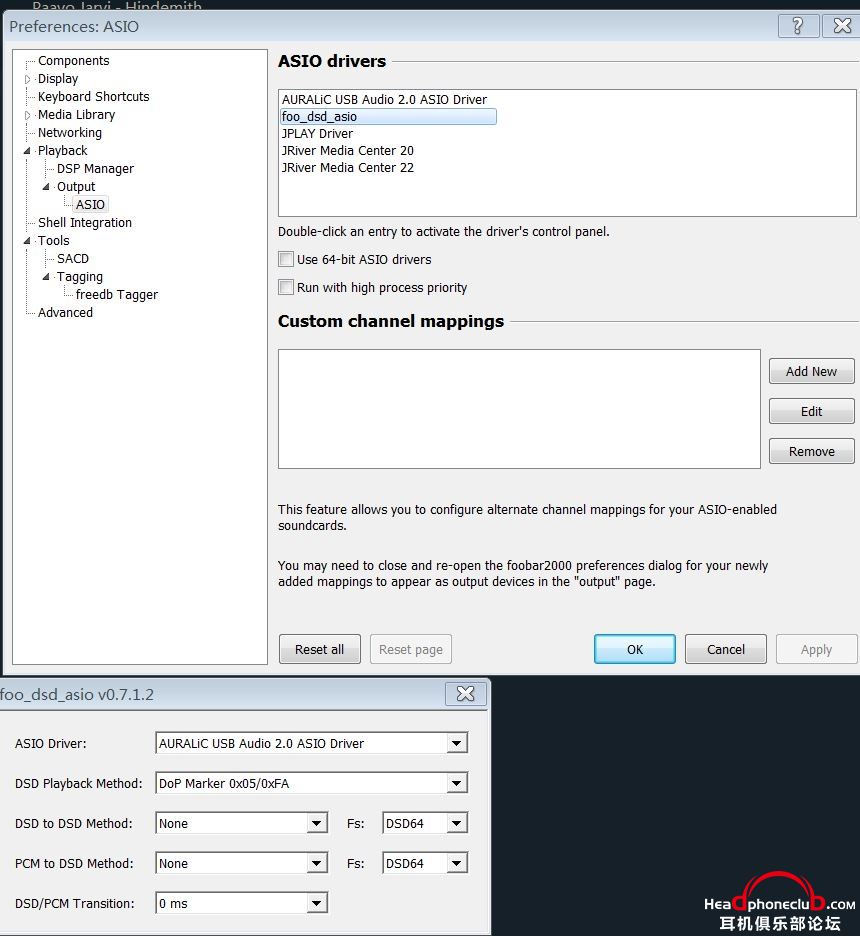This screenshot has width=860, height=936.
Task: Click the Edit mapping button
Action: 812,411
